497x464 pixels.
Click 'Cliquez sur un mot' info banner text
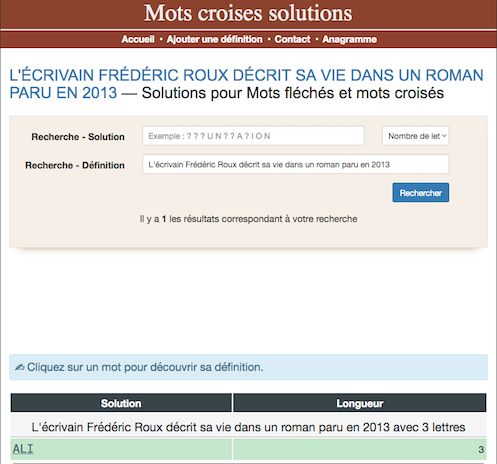(145, 367)
